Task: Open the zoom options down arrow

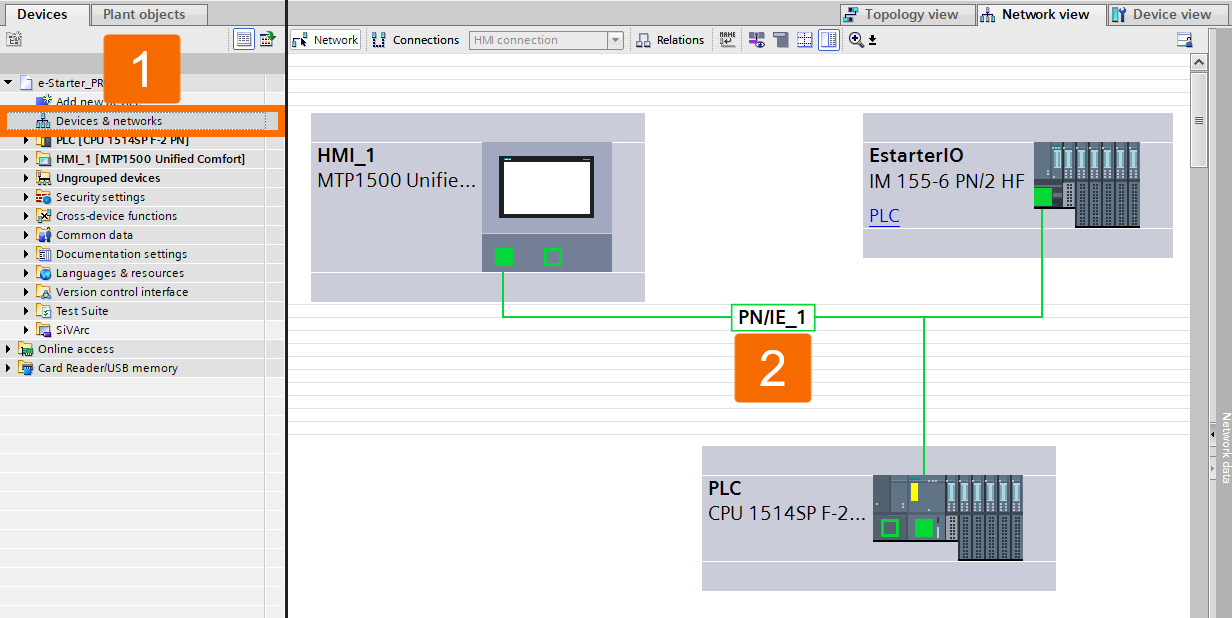Action: 872,41
